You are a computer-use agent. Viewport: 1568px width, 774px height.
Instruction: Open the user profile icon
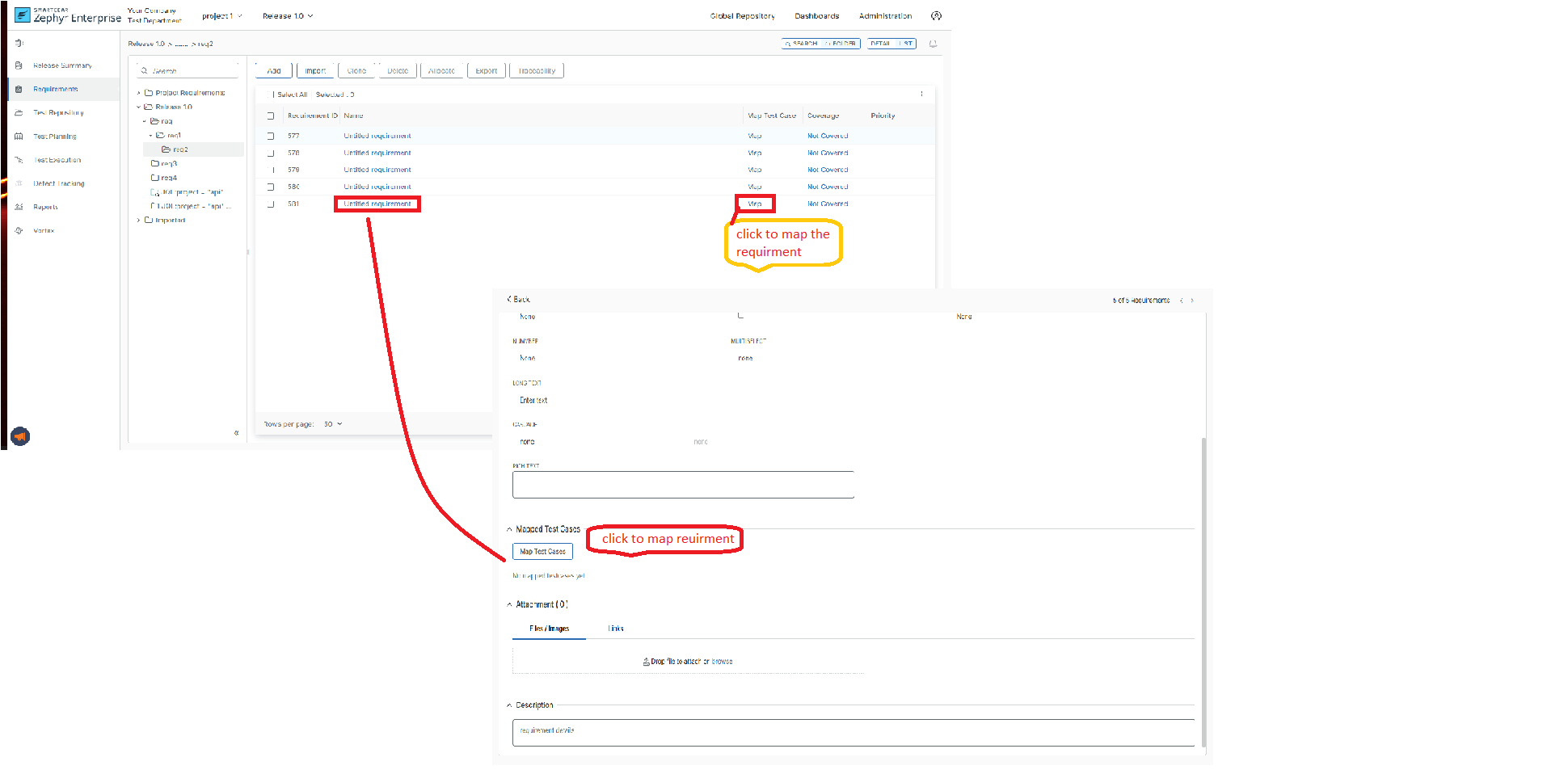[936, 16]
